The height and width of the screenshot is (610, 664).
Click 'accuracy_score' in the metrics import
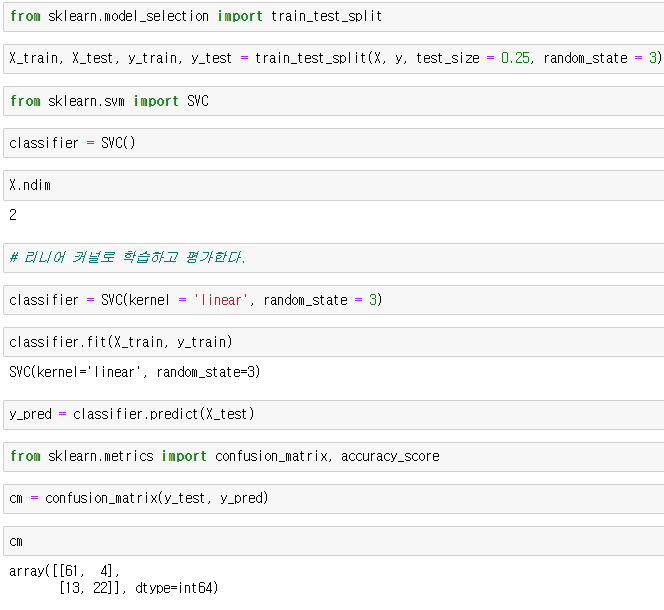click(x=390, y=456)
